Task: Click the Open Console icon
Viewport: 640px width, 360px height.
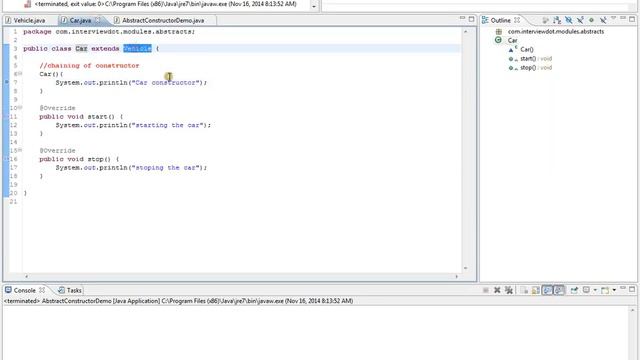Action: tap(605, 290)
